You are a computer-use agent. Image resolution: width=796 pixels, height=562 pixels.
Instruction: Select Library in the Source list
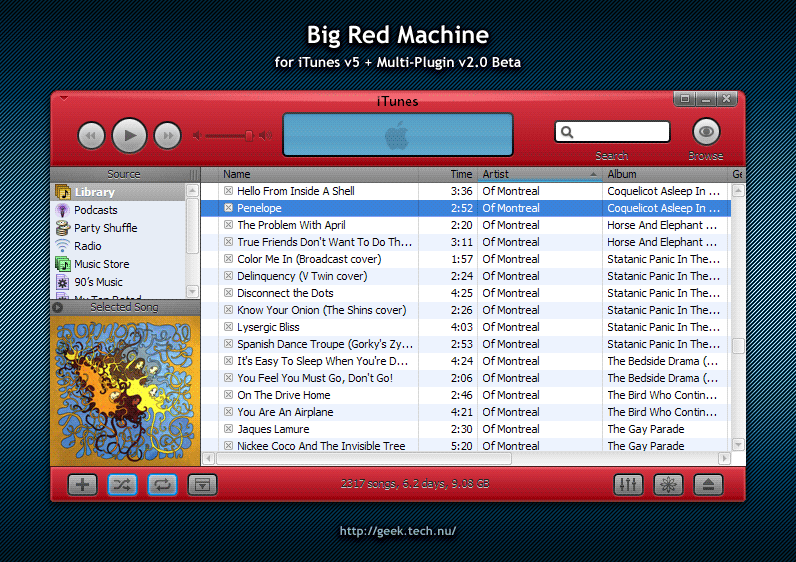pos(119,192)
